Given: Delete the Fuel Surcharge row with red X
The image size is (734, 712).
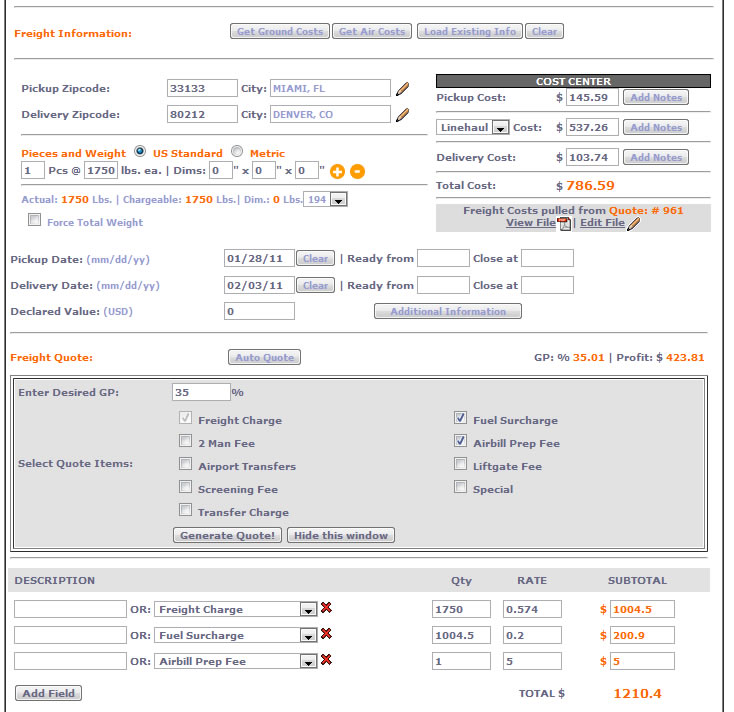Looking at the screenshot, I should (x=326, y=634).
